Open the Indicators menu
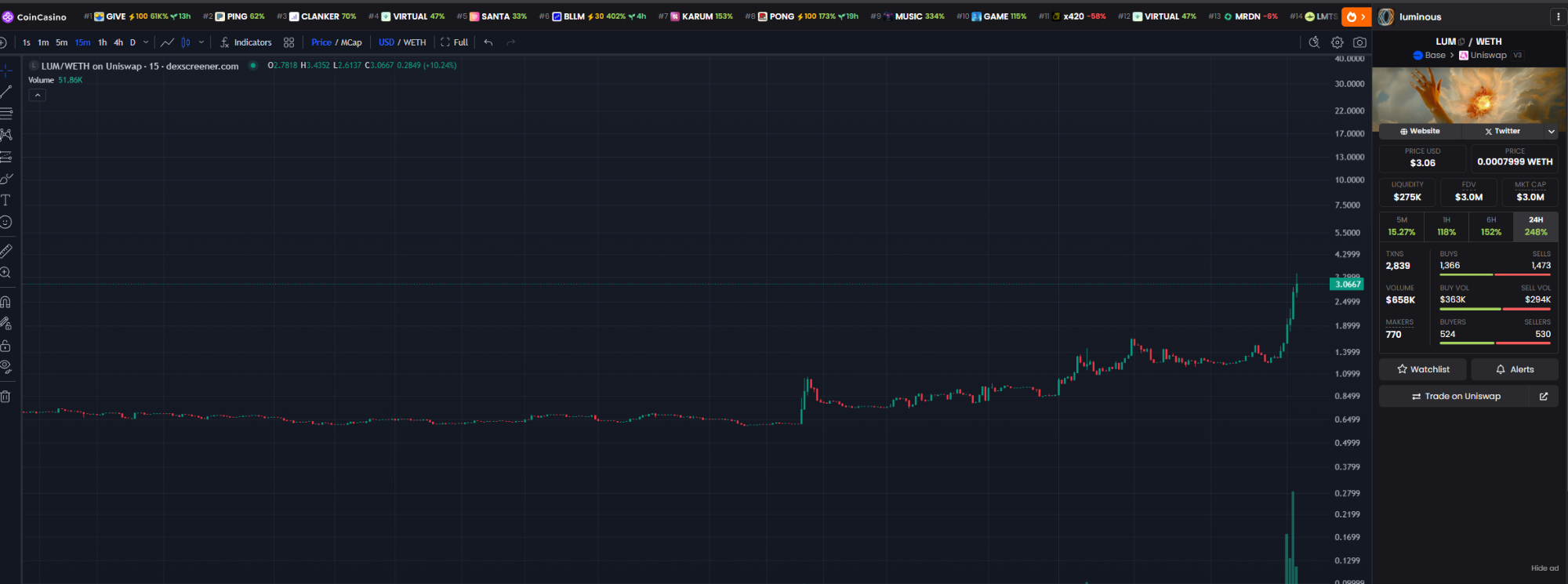 tap(245, 42)
